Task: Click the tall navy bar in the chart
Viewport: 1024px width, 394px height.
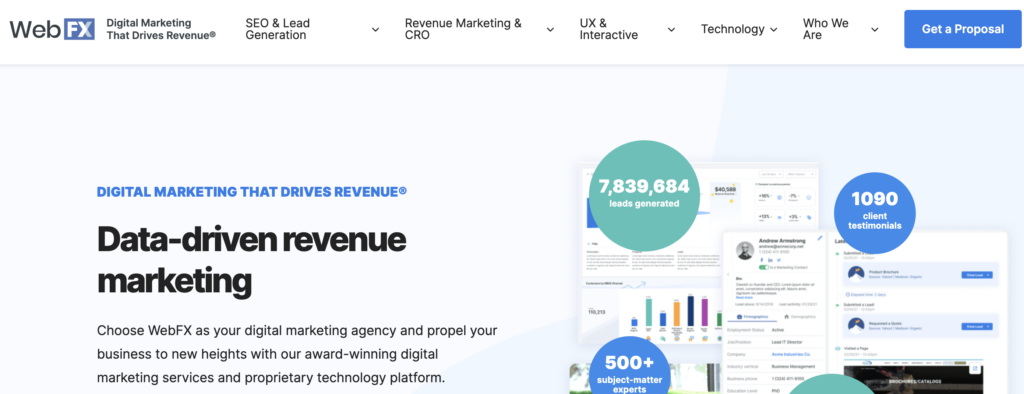Action: click(691, 310)
